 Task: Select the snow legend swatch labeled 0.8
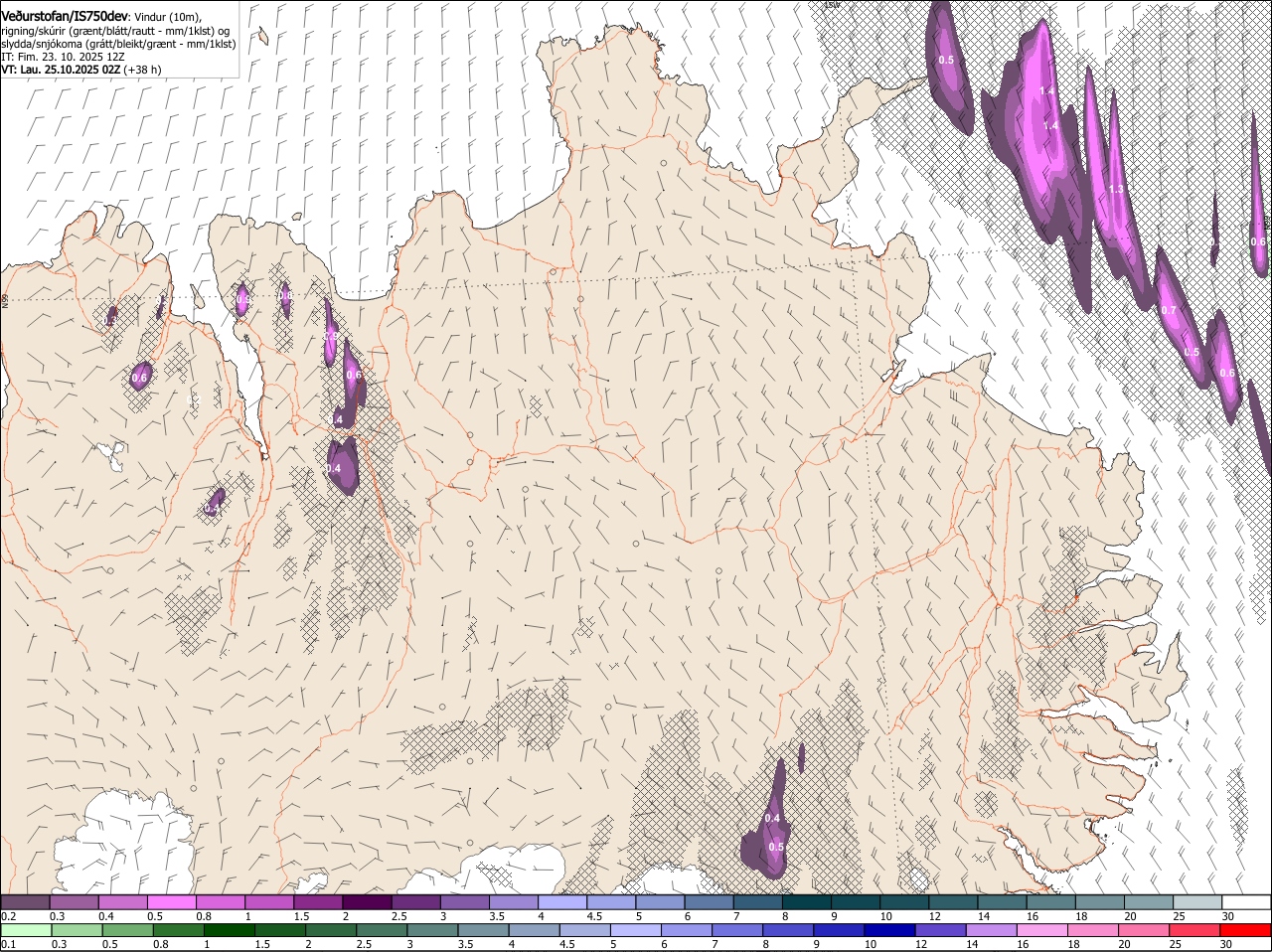(x=221, y=901)
